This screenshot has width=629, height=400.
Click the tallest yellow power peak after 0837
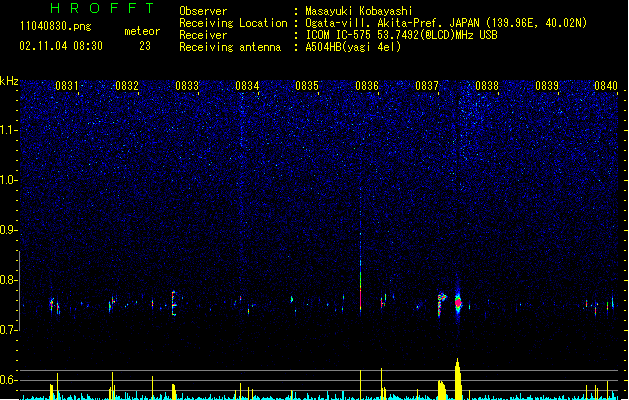coord(458,379)
